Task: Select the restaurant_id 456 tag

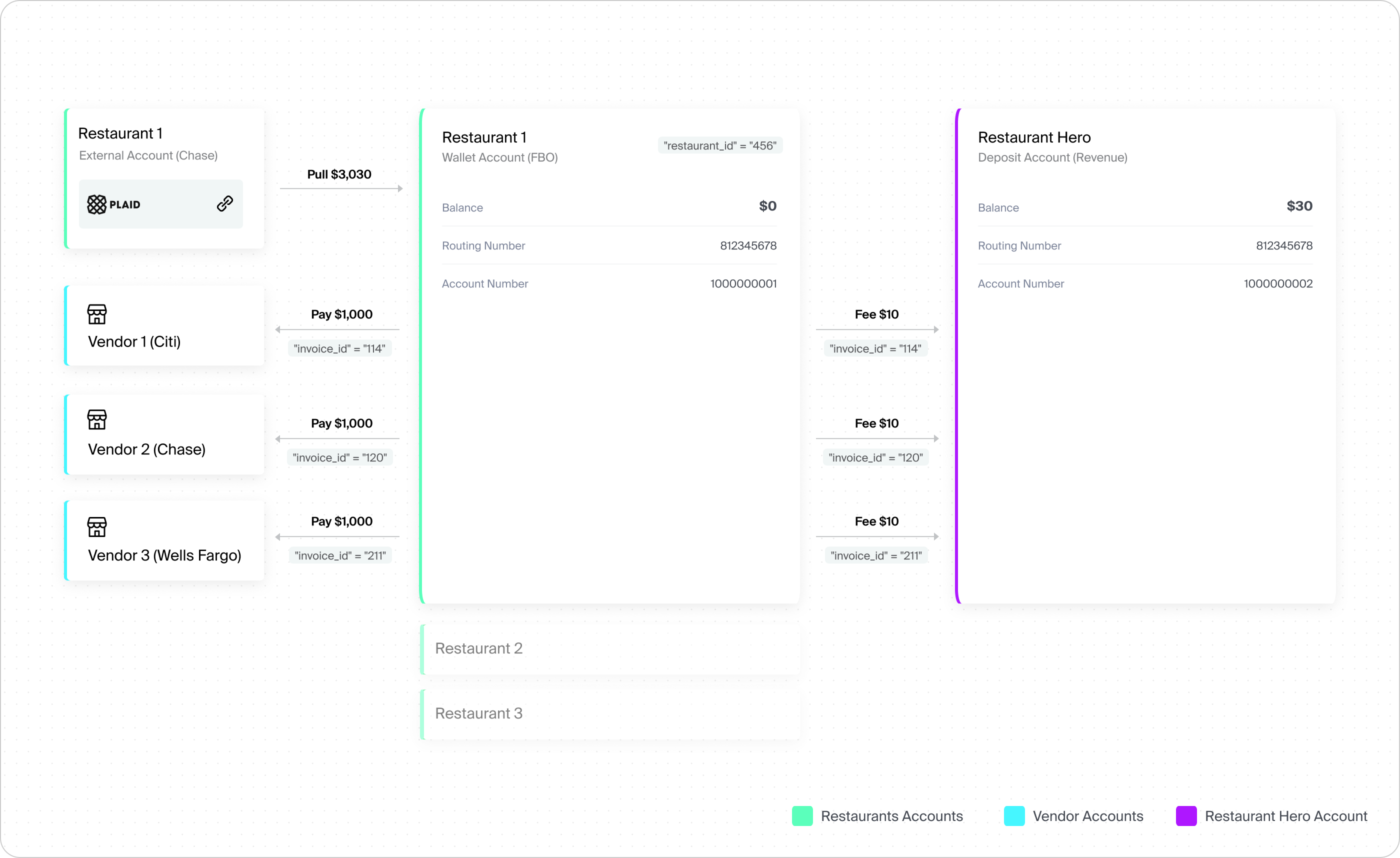Action: click(720, 145)
